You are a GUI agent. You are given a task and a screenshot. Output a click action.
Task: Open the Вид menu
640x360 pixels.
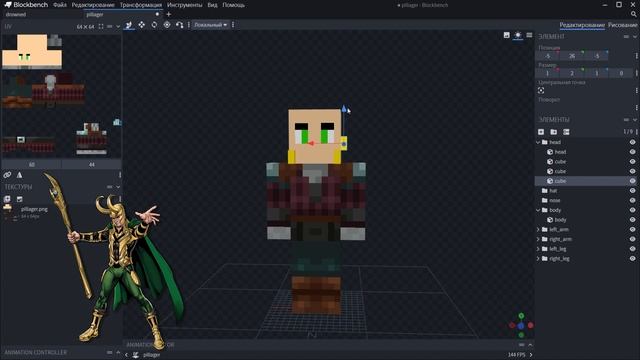tap(212, 5)
